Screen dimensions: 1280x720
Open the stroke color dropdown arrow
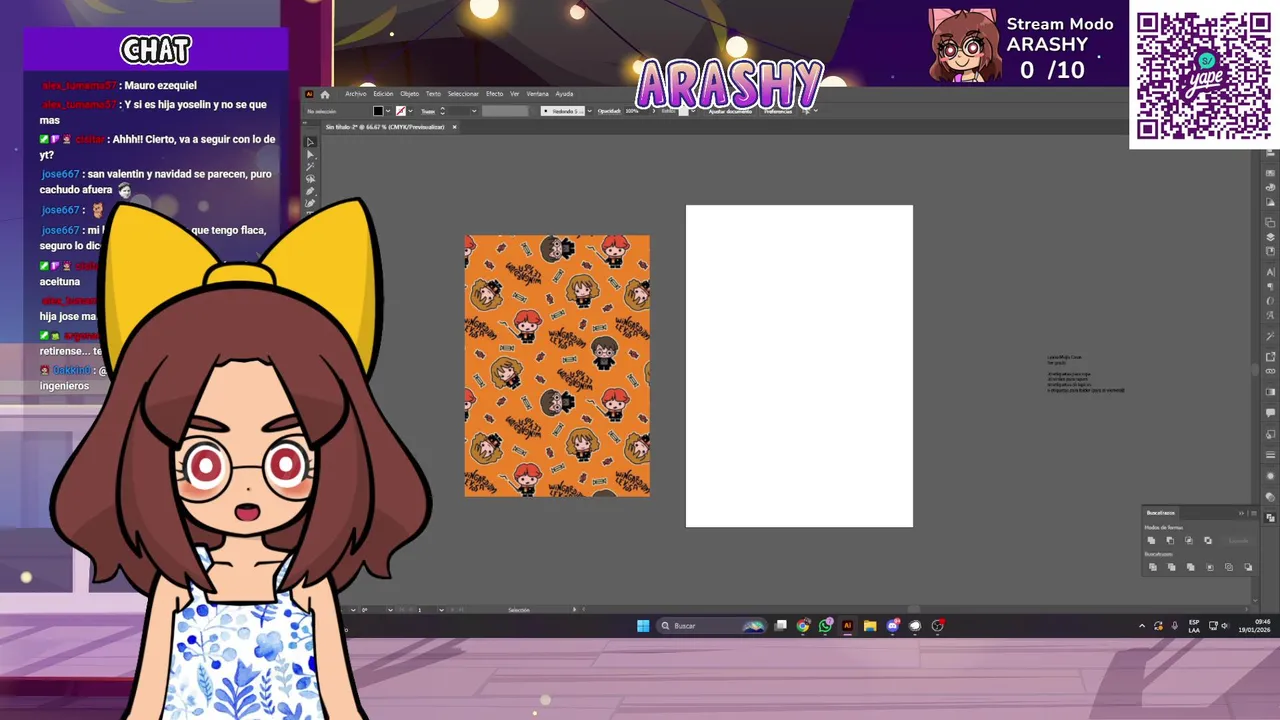tap(411, 111)
